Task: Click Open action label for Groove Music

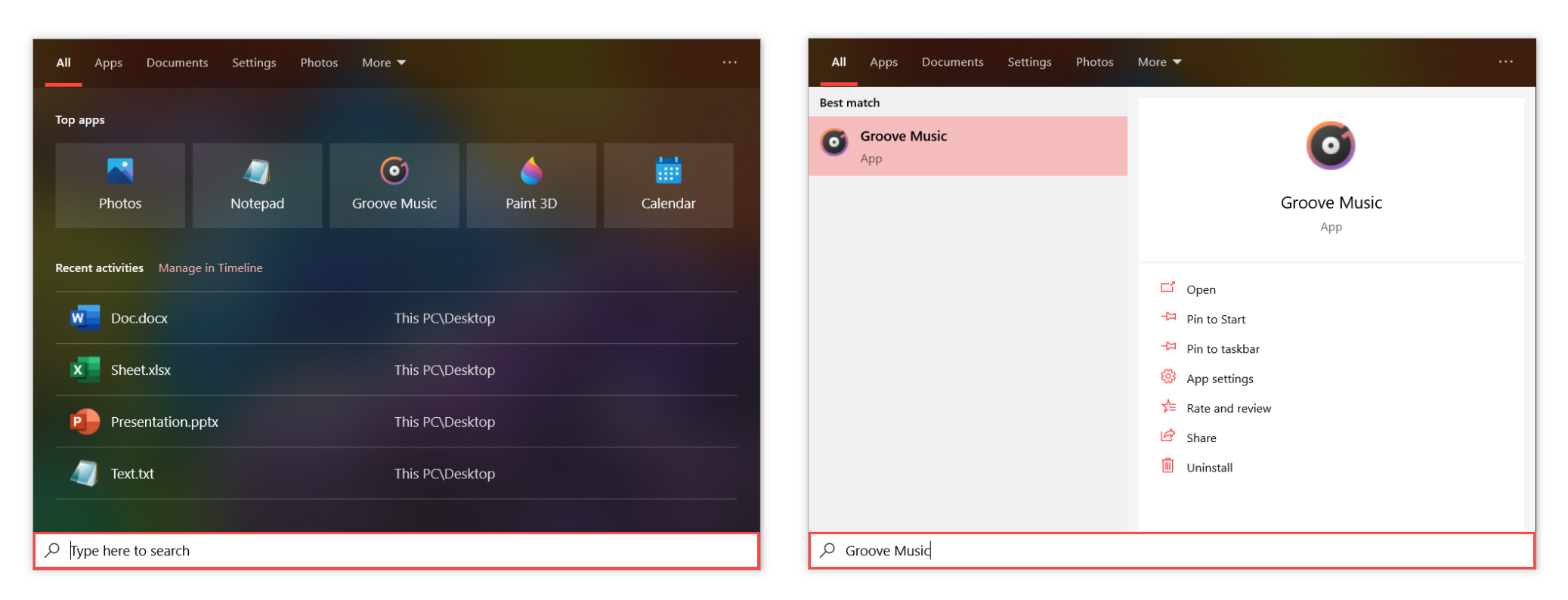Action: point(1201,289)
